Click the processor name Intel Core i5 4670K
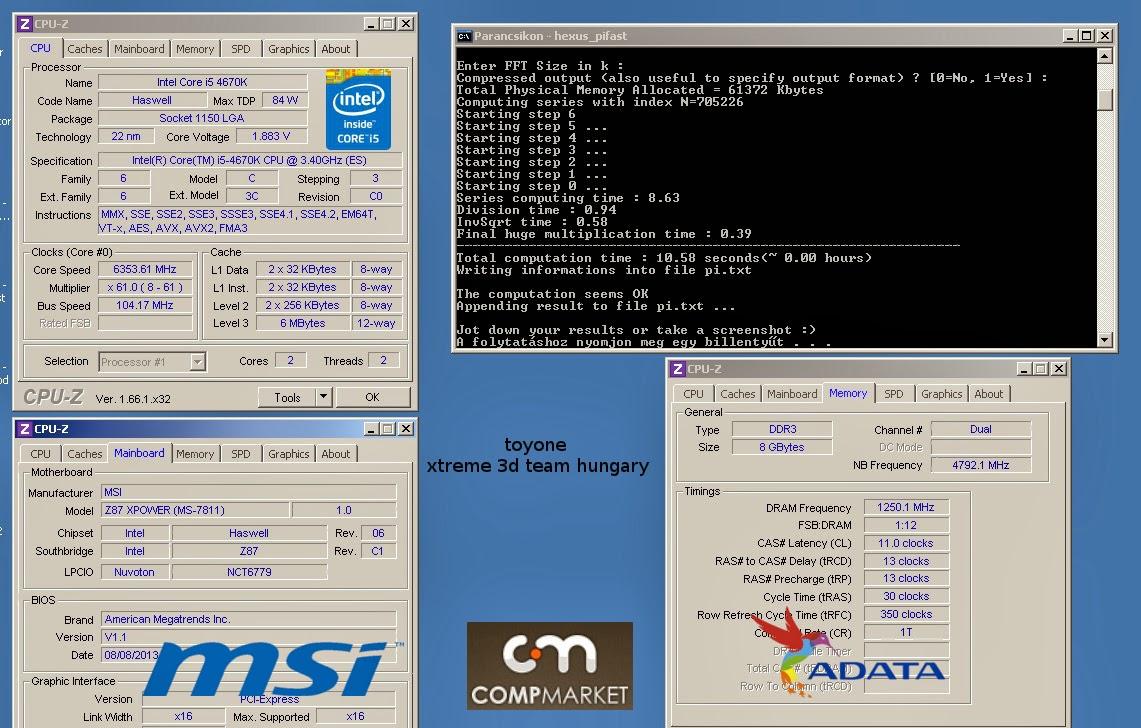The height and width of the screenshot is (728, 1141). pyautogui.click(x=202, y=82)
